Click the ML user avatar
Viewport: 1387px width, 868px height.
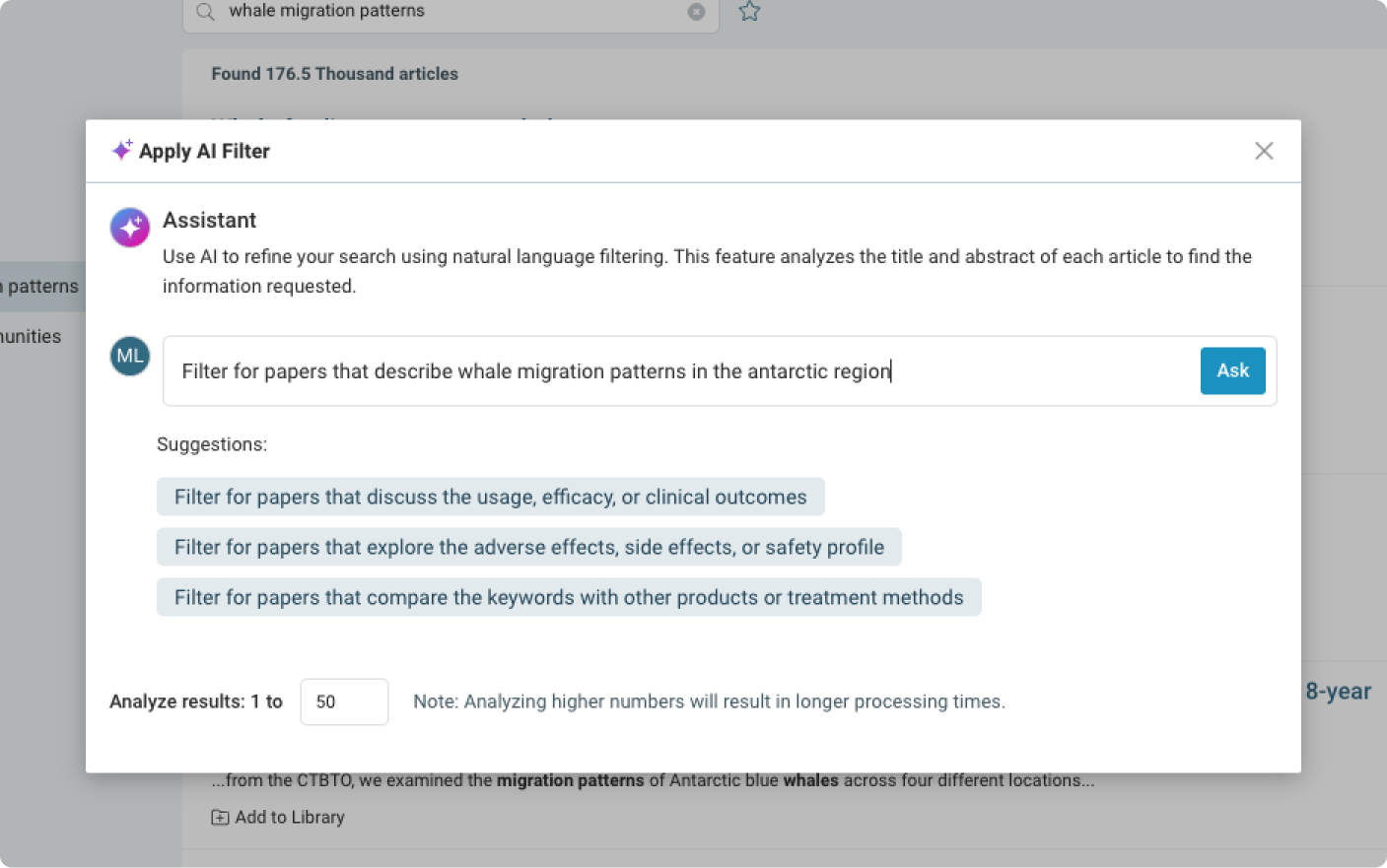coord(130,357)
